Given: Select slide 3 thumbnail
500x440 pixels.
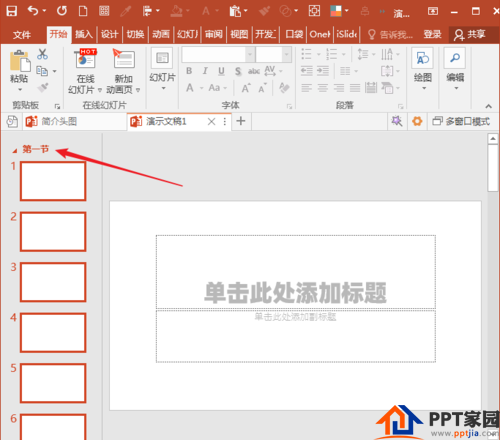Looking at the screenshot, I should [x=53, y=282].
